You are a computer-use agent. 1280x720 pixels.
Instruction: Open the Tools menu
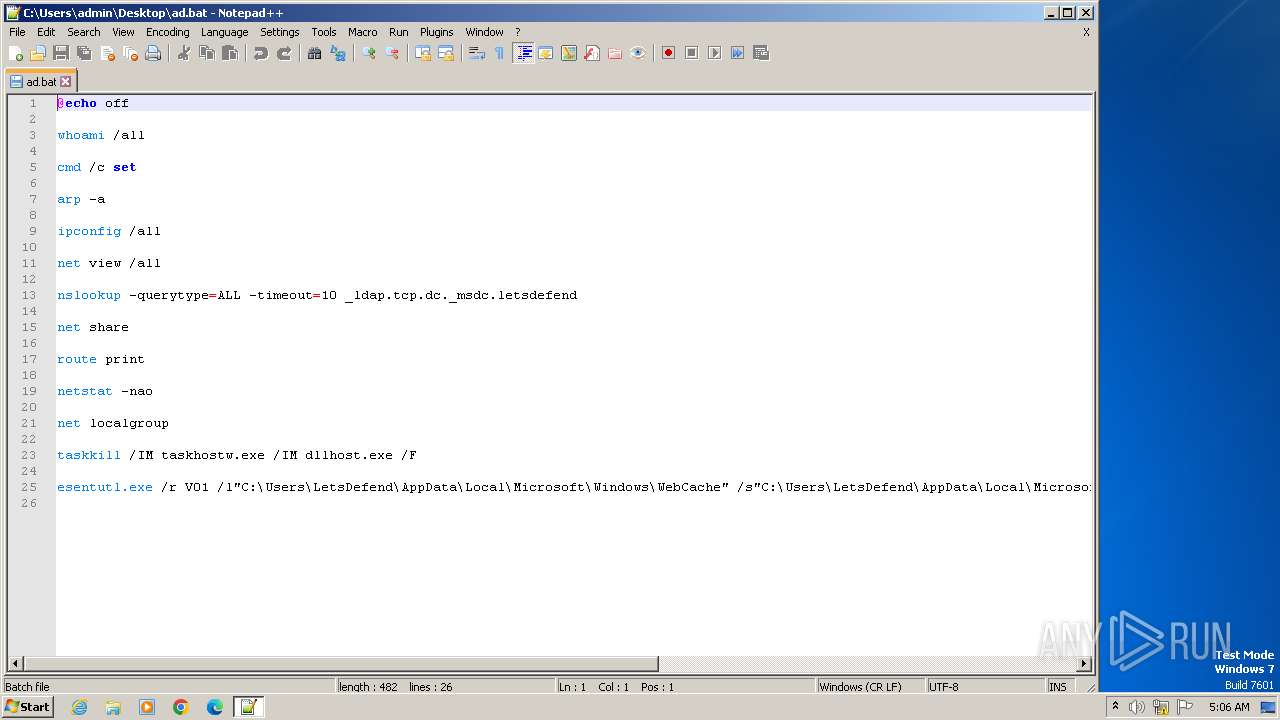(324, 32)
